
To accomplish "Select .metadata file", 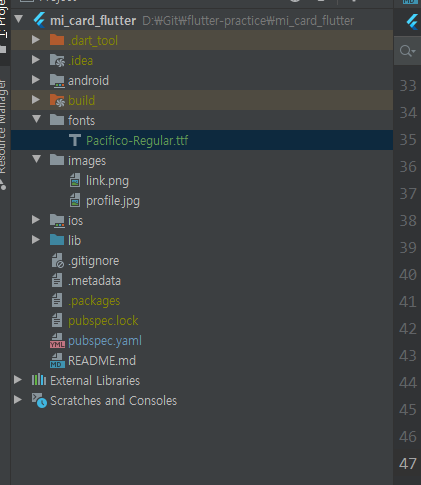I will 94,281.
